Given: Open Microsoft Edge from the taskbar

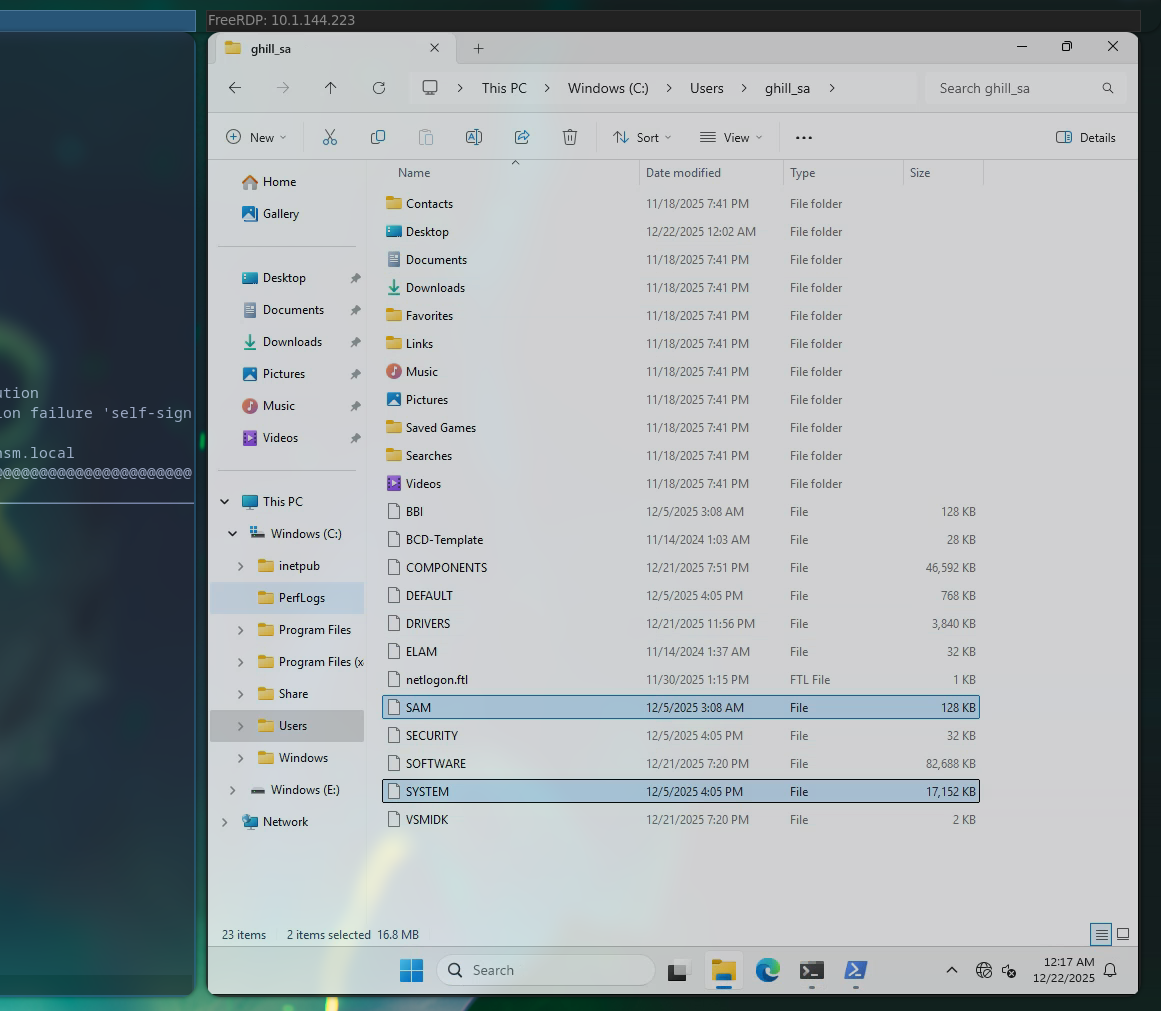Looking at the screenshot, I should (767, 970).
